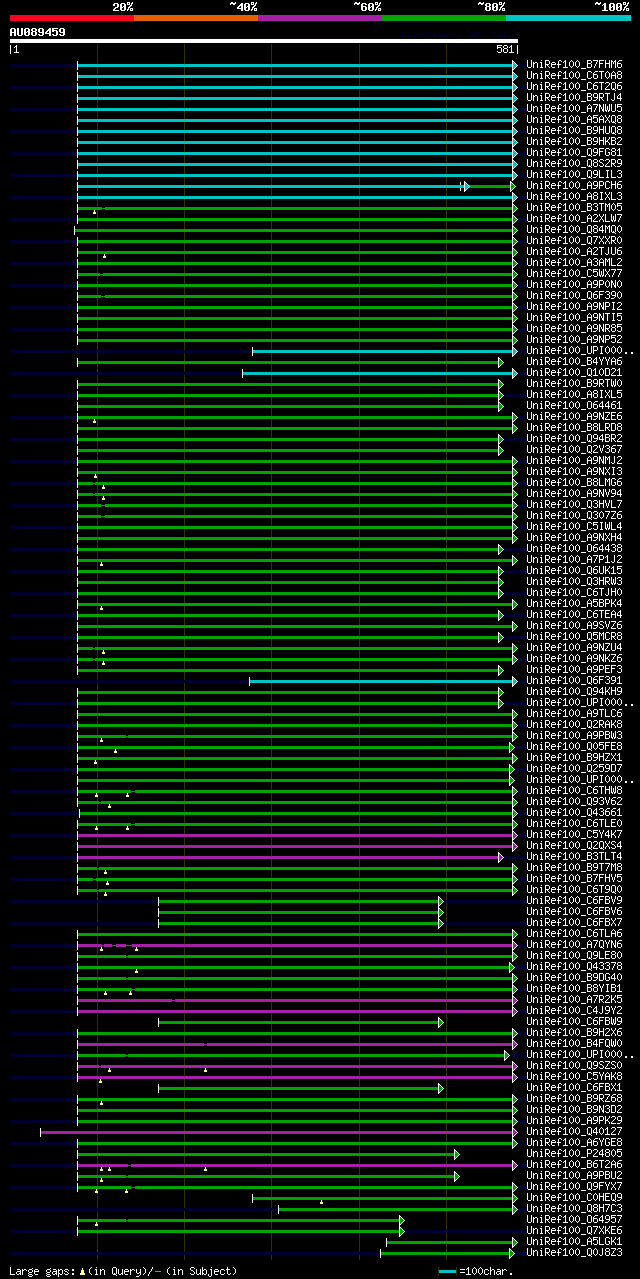This screenshot has width=640, height=1279.
Task: Pick the UniRef100_Q94BR2 hit name
Action: pos(574,438)
